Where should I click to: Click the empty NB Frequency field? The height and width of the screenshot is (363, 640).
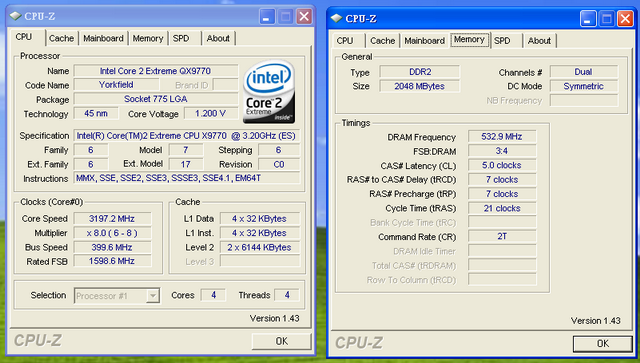tap(584, 100)
